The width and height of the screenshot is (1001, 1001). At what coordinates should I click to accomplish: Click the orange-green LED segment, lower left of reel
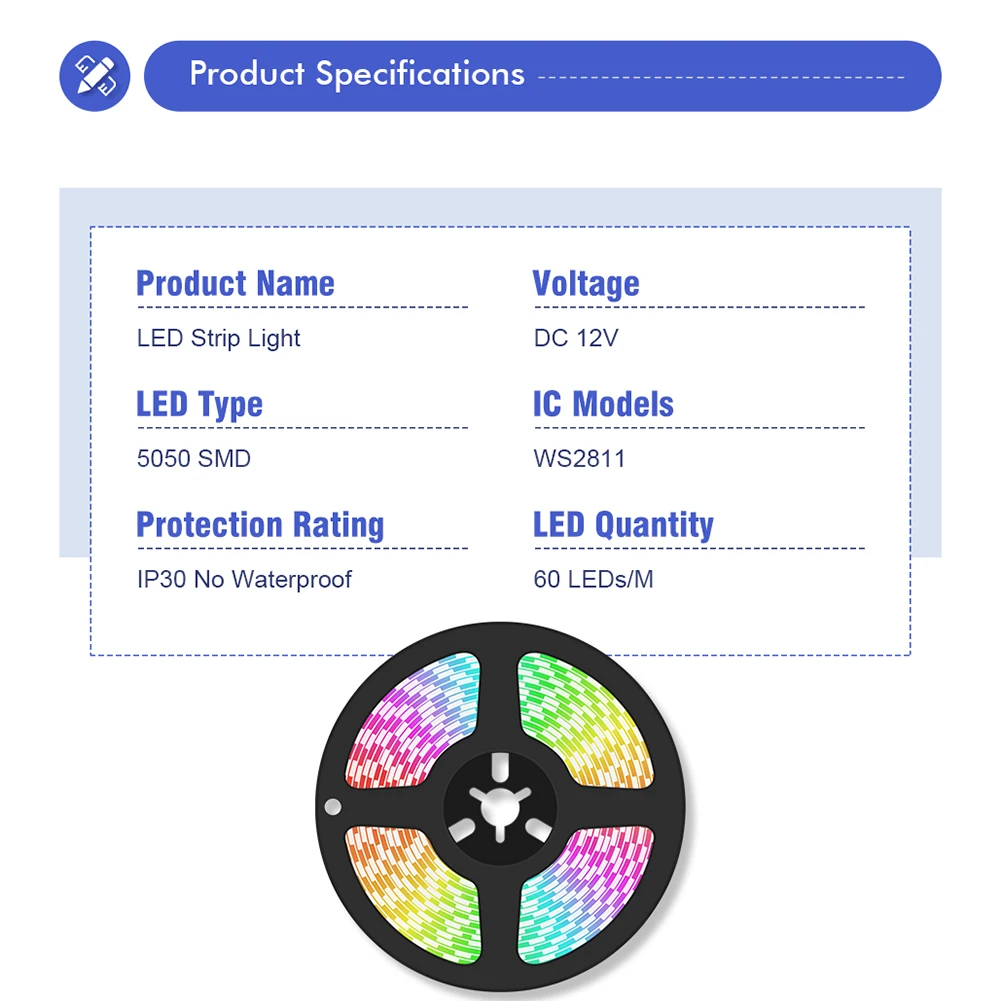(x=415, y=894)
